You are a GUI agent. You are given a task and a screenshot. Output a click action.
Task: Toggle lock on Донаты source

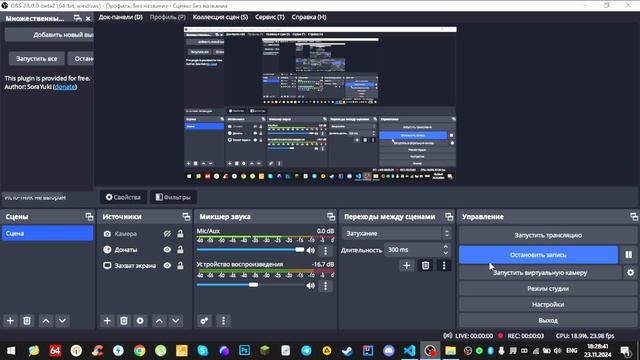click(180, 249)
